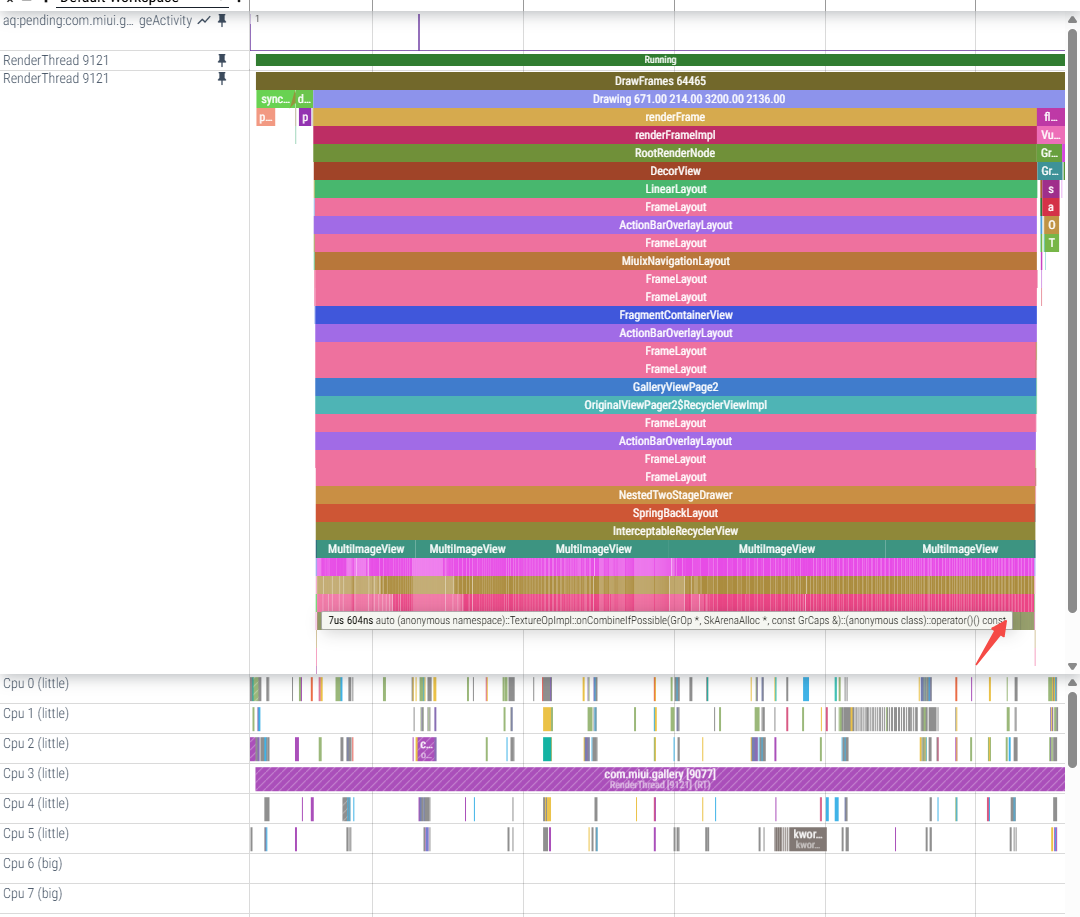Screen dimensions: 1080x917
Task: Click the pinned-tracks scrollbar up arrow
Action: pyautogui.click(x=1072, y=19)
